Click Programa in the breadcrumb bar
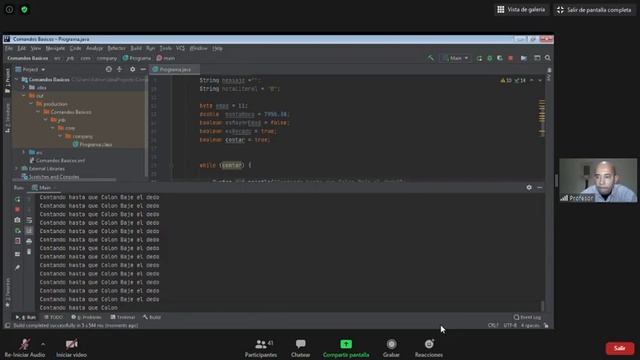640x360 pixels. [137, 58]
